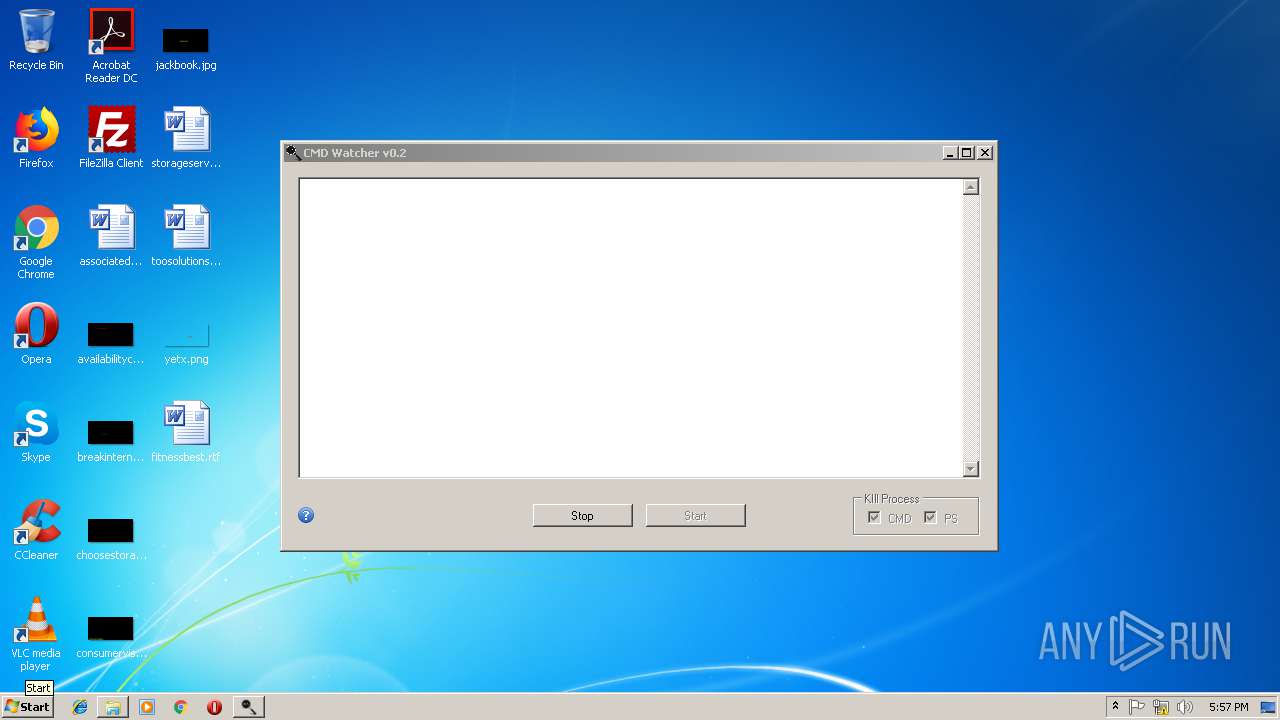The height and width of the screenshot is (720, 1280).
Task: Select the CCleaner desktop shortcut
Action: pos(36,530)
